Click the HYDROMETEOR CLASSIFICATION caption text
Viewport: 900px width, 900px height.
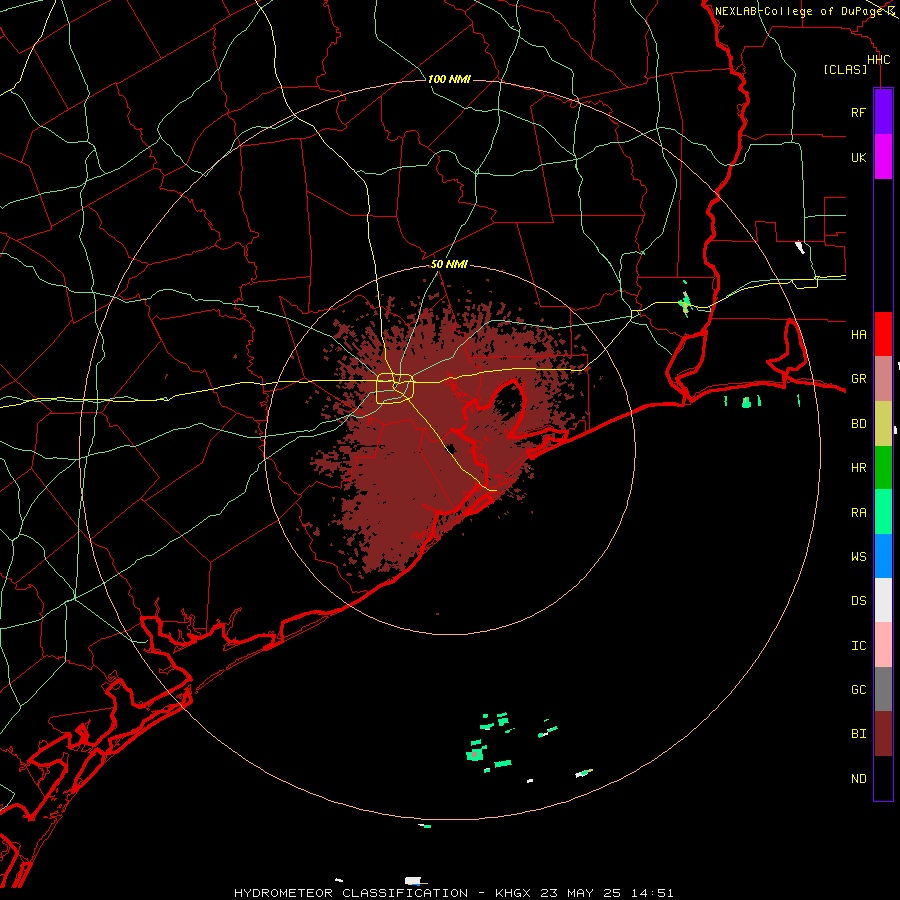[351, 893]
